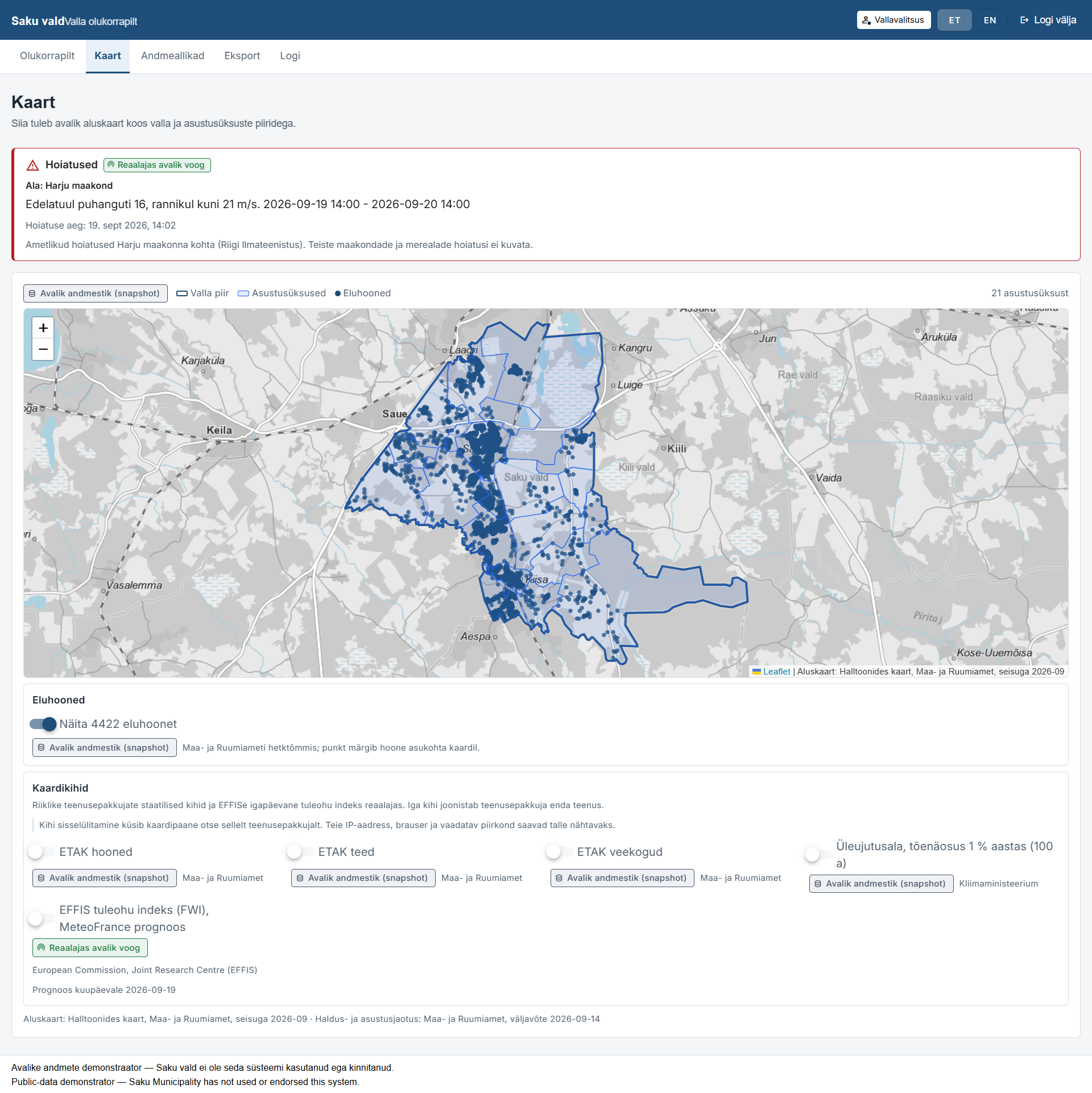Click snapshot badge next to Kliimaministeerium
The image size is (1092, 1093).
coord(881,884)
